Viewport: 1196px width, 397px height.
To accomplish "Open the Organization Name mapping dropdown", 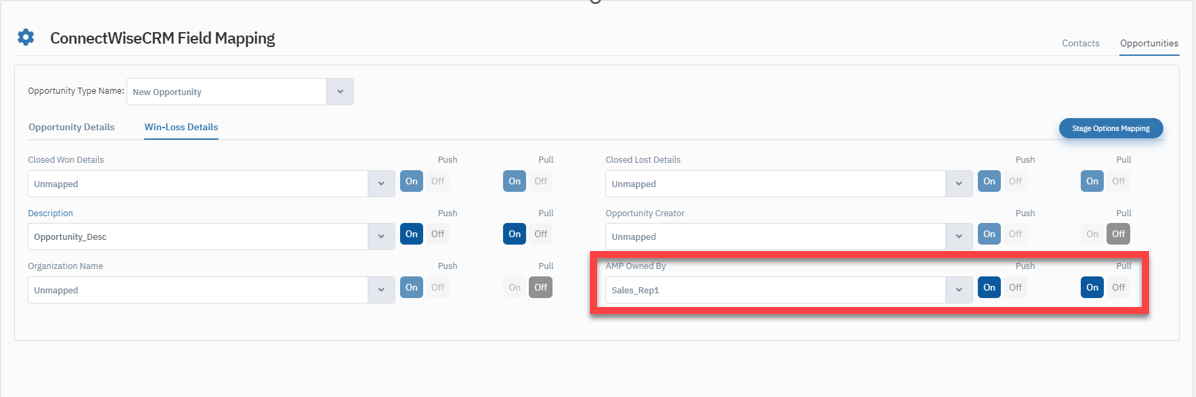I will (x=381, y=290).
